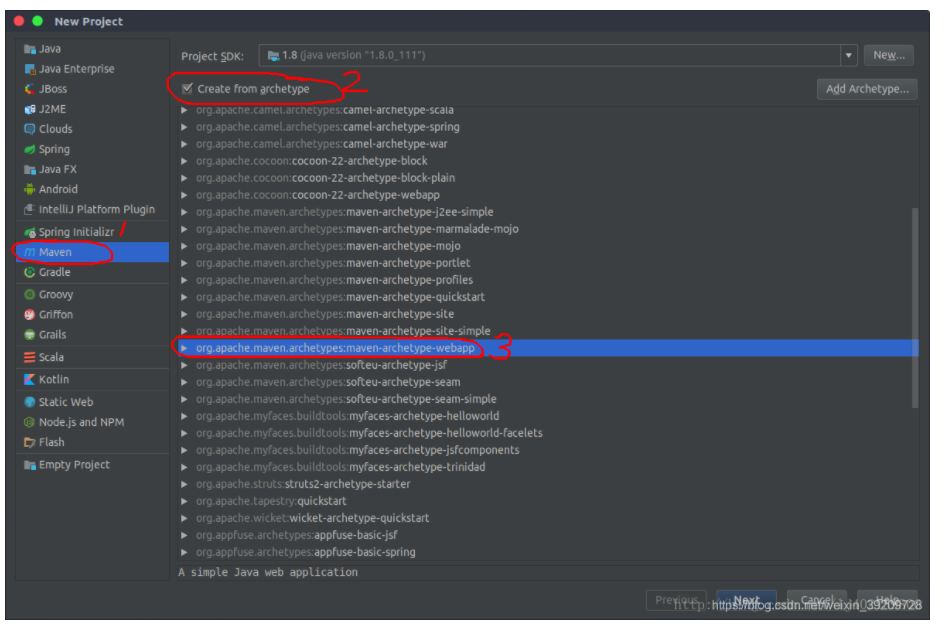Expand the maven-archetype-quickstart node
Viewport: 945px width, 640px height.
pyautogui.click(x=184, y=298)
